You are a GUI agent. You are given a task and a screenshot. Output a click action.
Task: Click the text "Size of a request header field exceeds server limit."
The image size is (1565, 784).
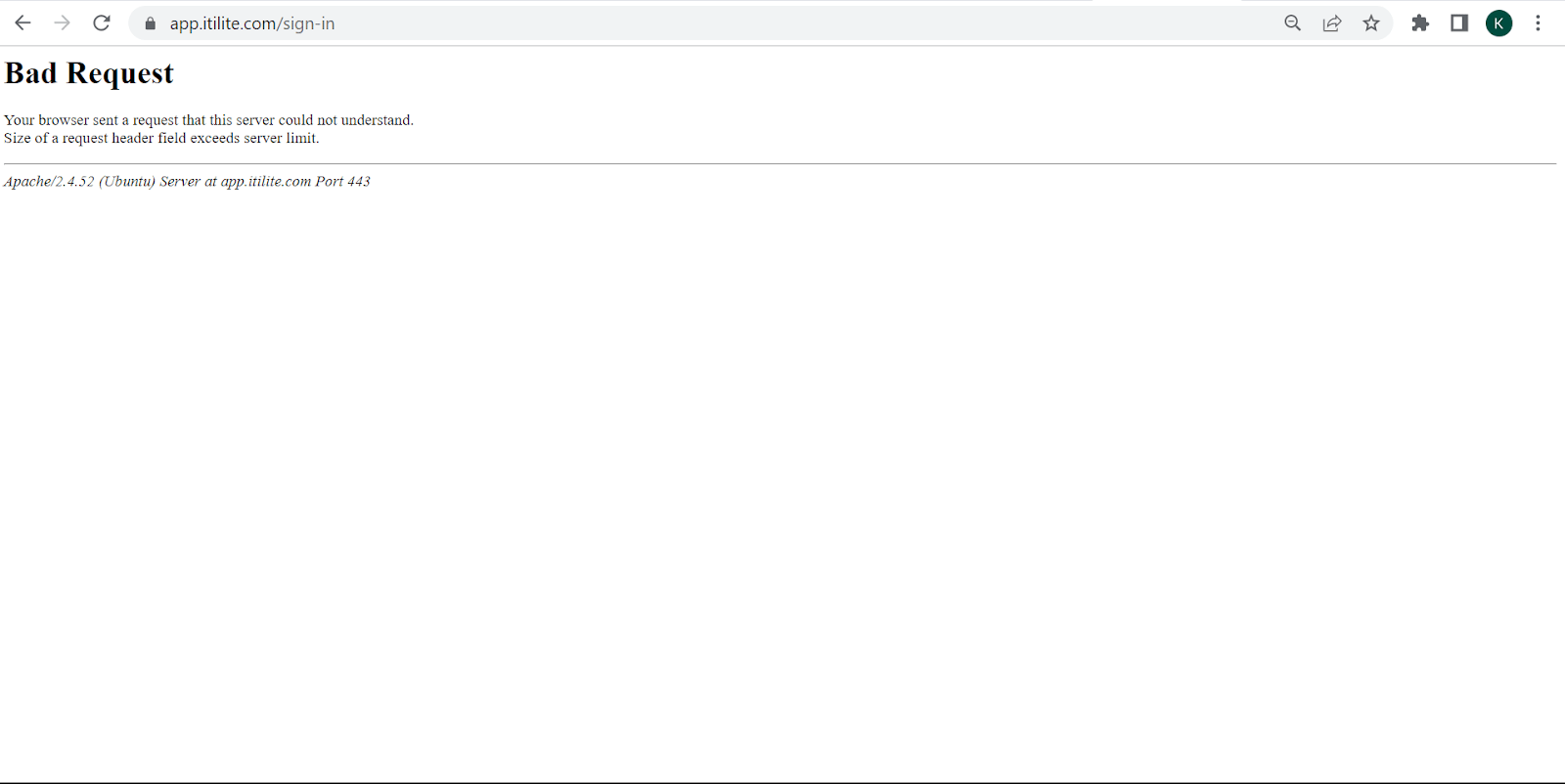161,138
